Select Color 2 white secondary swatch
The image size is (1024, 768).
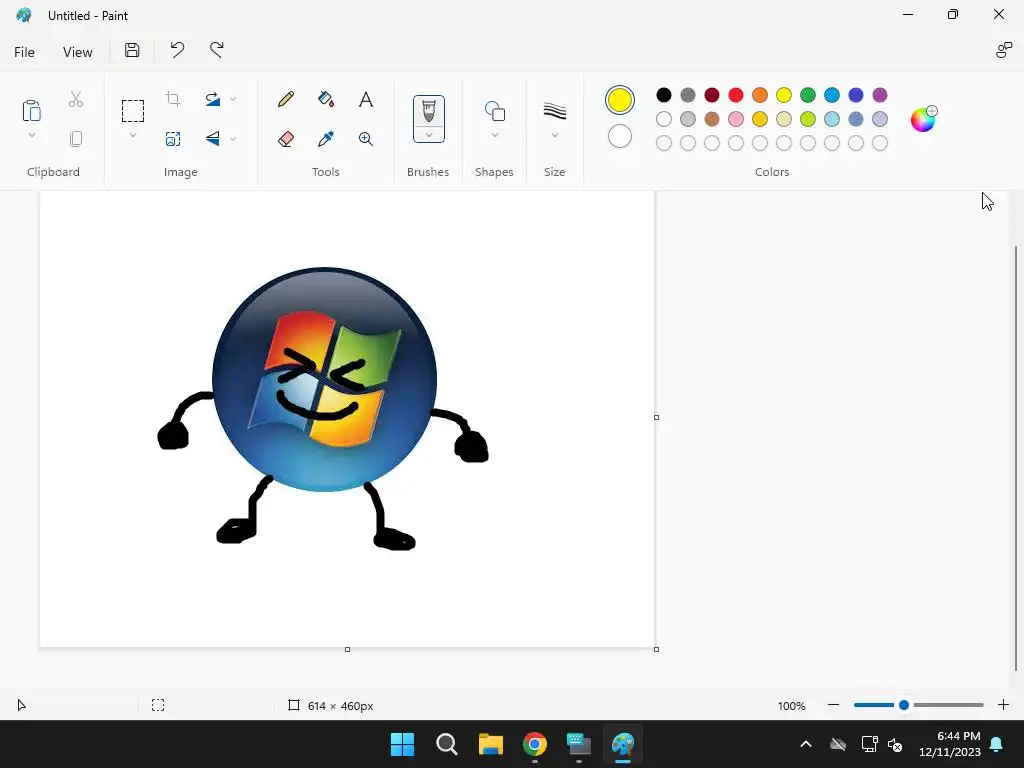click(620, 136)
